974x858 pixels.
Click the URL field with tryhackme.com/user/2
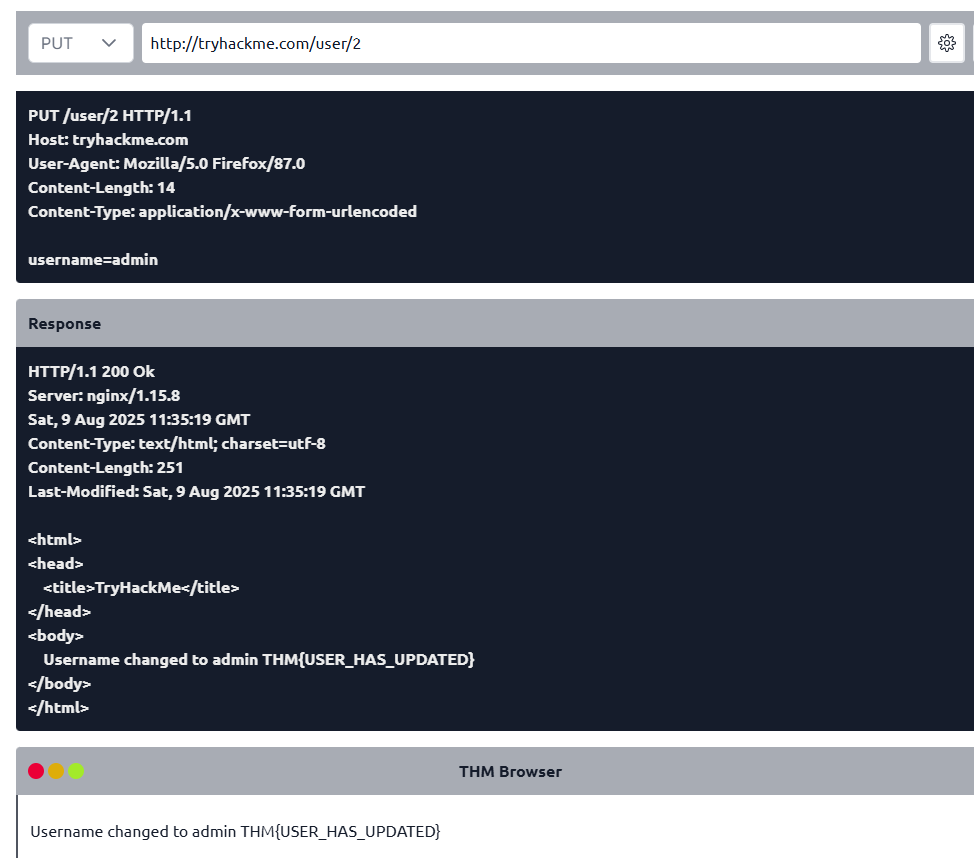pyautogui.click(x=531, y=43)
